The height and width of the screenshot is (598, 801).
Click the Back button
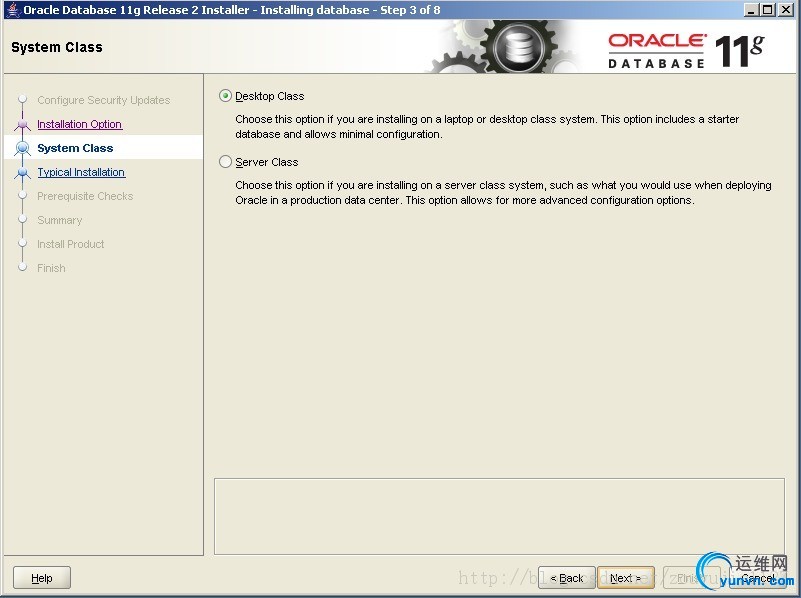click(567, 578)
